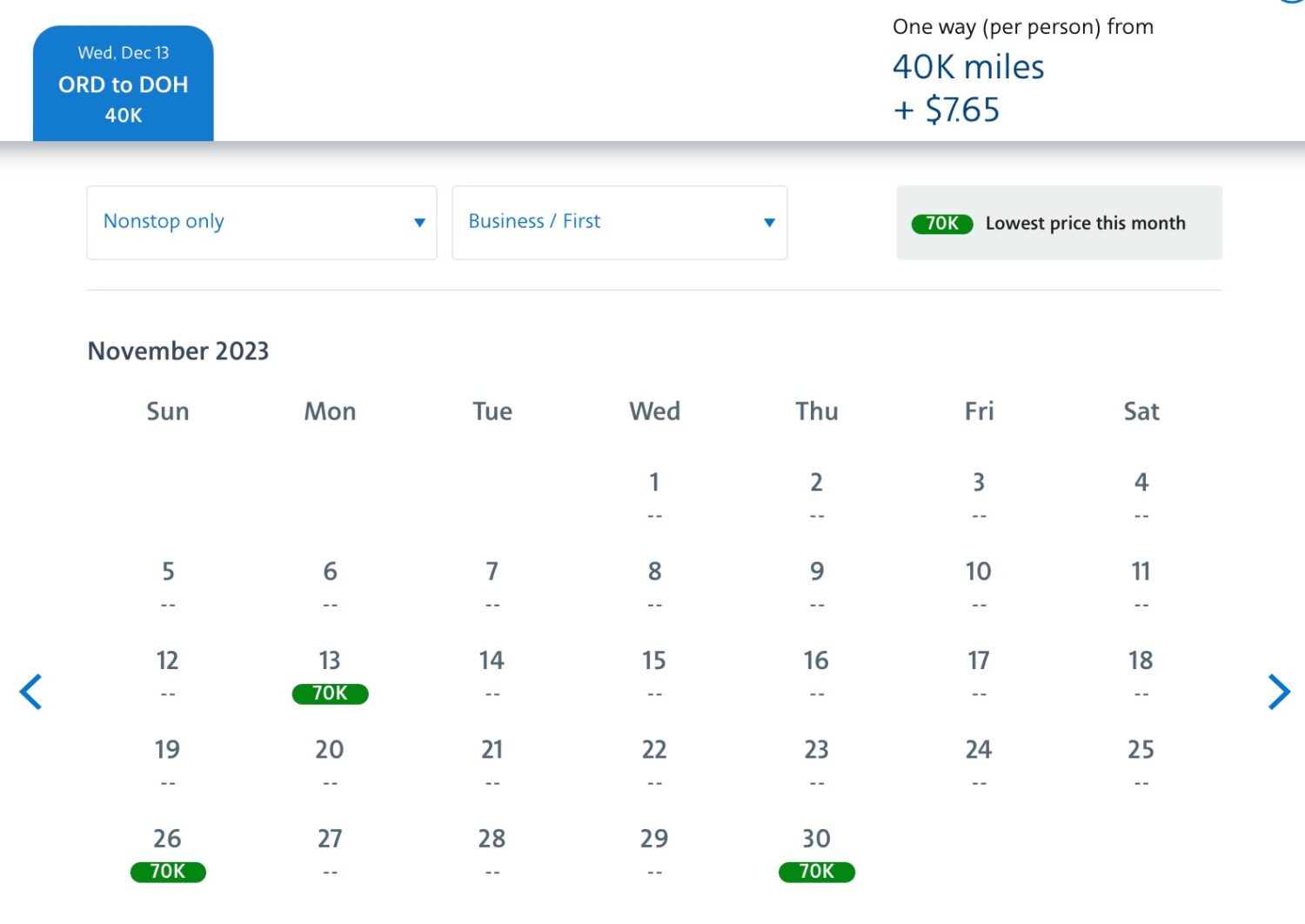Click the Thu column header
The height and width of the screenshot is (924, 1305).
click(816, 411)
